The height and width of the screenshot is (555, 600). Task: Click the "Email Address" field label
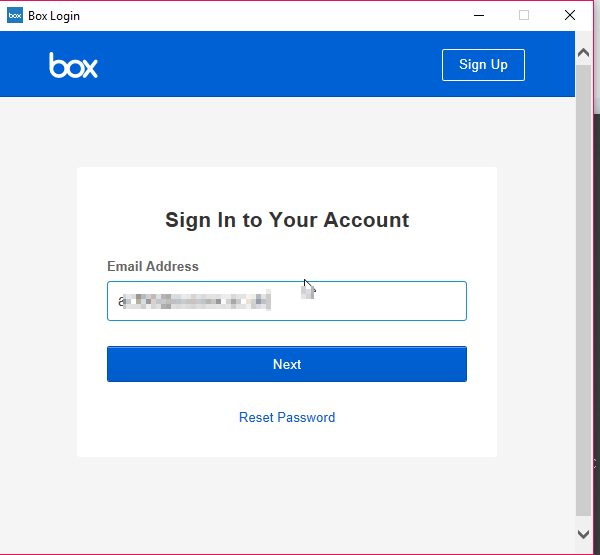153,266
